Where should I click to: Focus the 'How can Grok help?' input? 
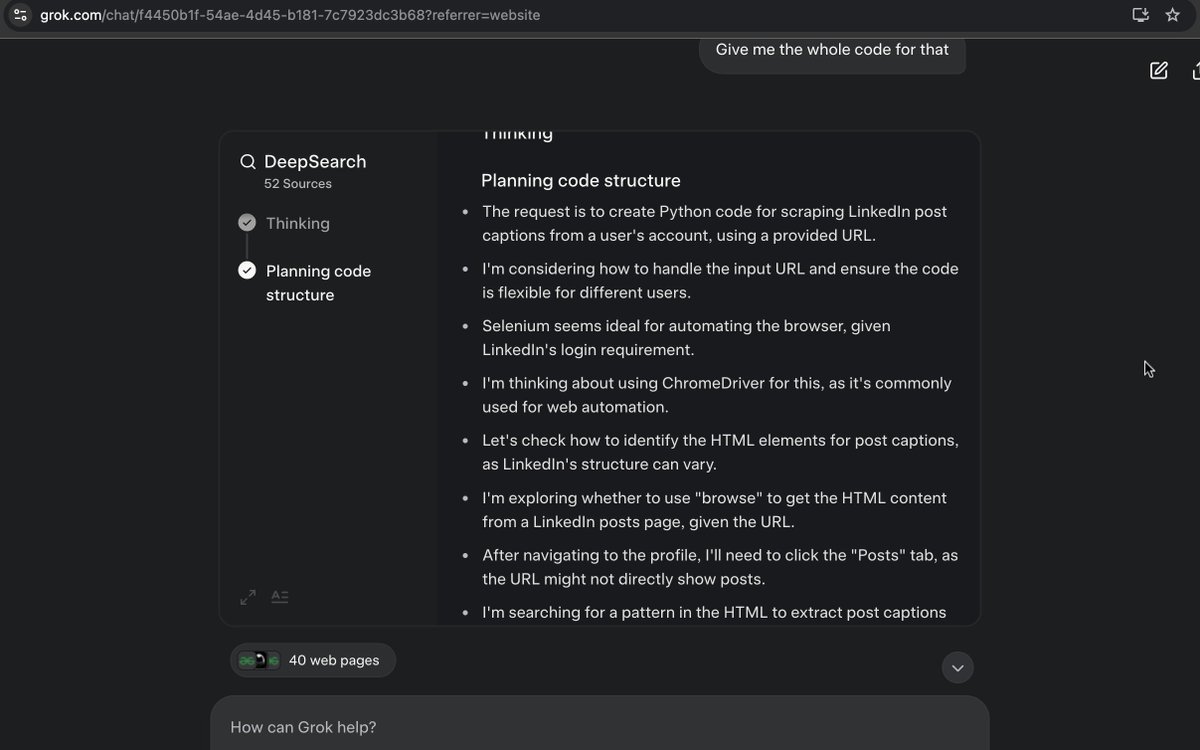click(x=600, y=727)
